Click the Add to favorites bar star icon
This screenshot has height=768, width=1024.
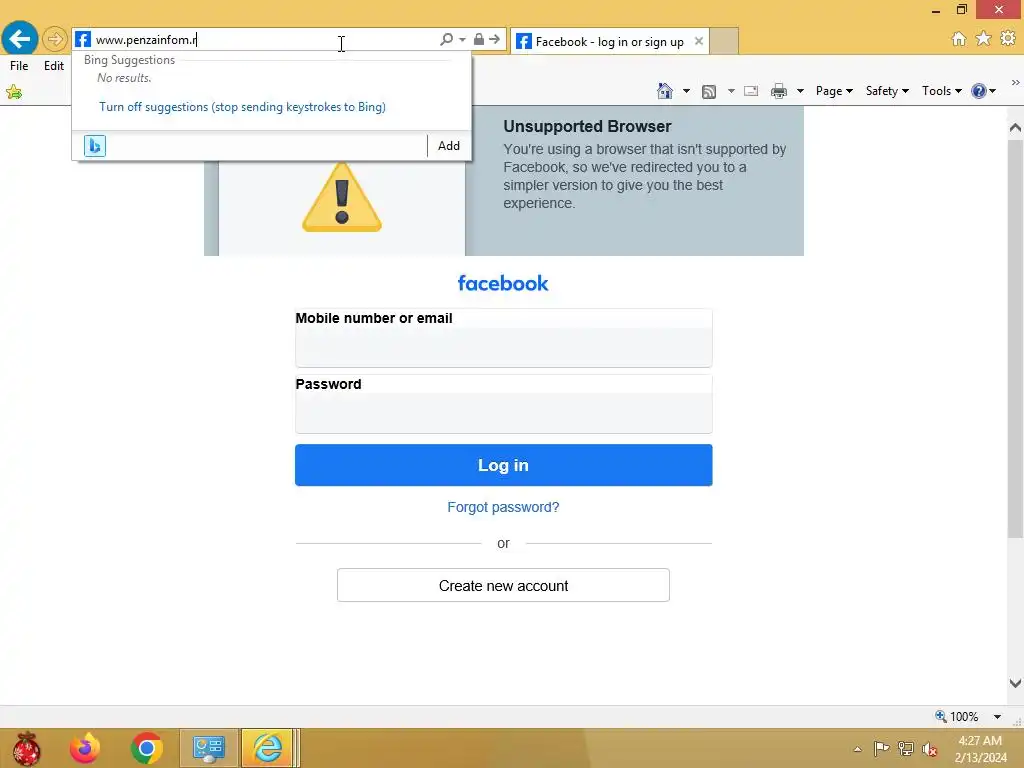(x=14, y=92)
